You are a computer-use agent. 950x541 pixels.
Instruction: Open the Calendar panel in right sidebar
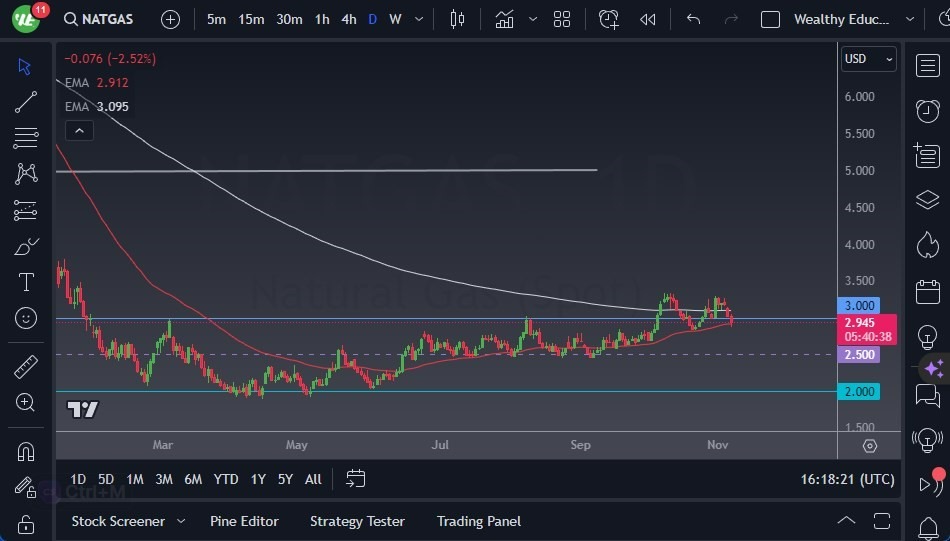(927, 292)
